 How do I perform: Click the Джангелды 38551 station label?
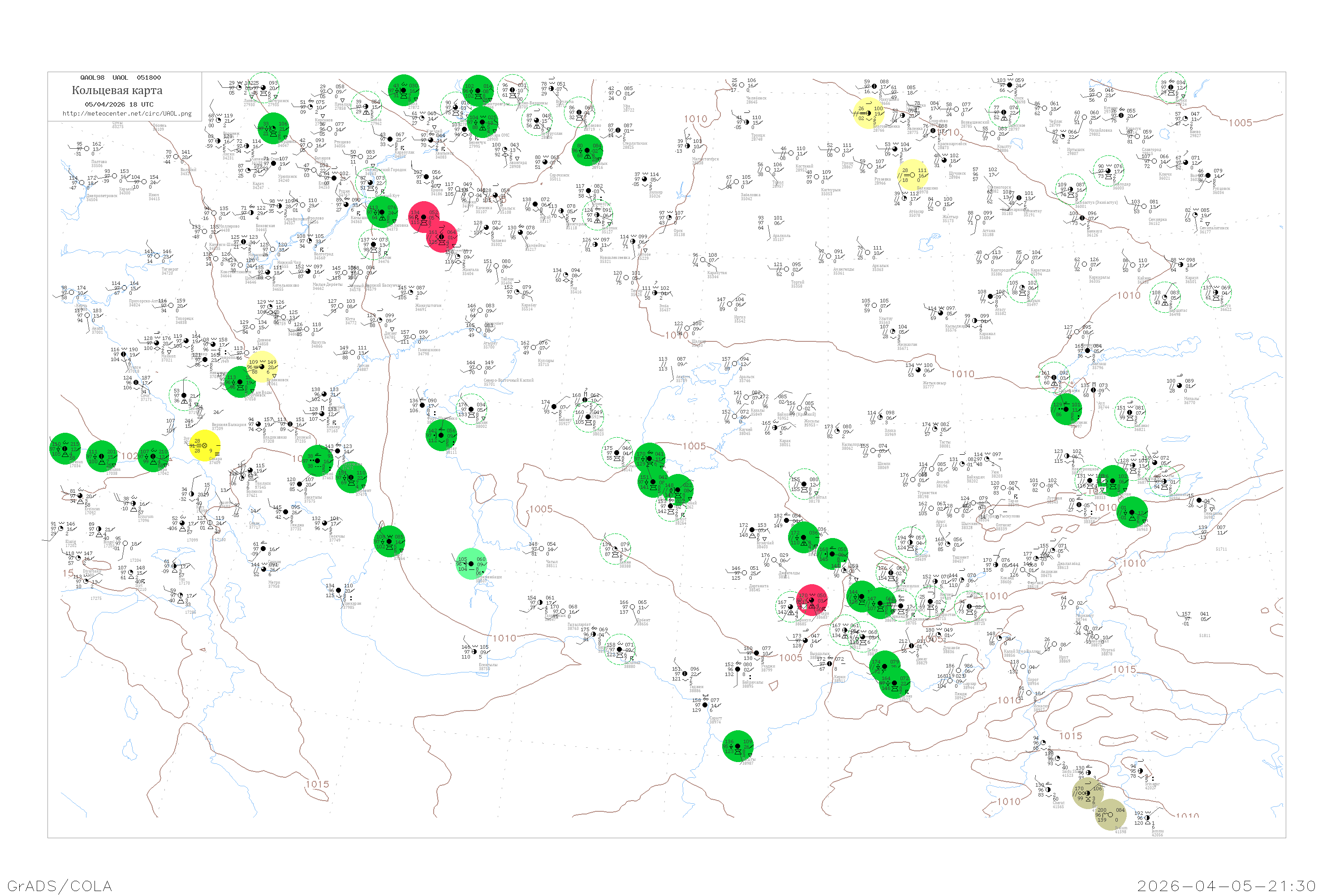click(x=789, y=574)
